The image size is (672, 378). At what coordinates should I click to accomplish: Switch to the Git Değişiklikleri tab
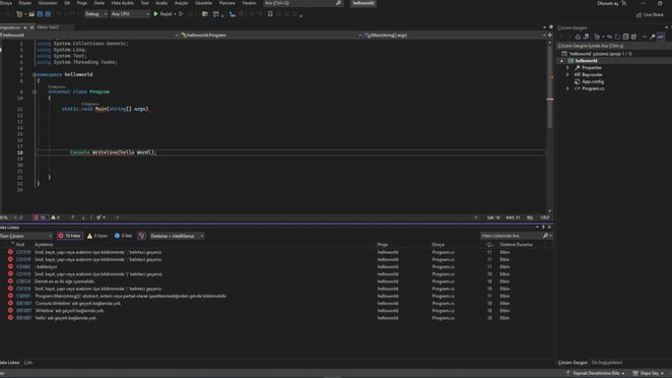point(606,363)
